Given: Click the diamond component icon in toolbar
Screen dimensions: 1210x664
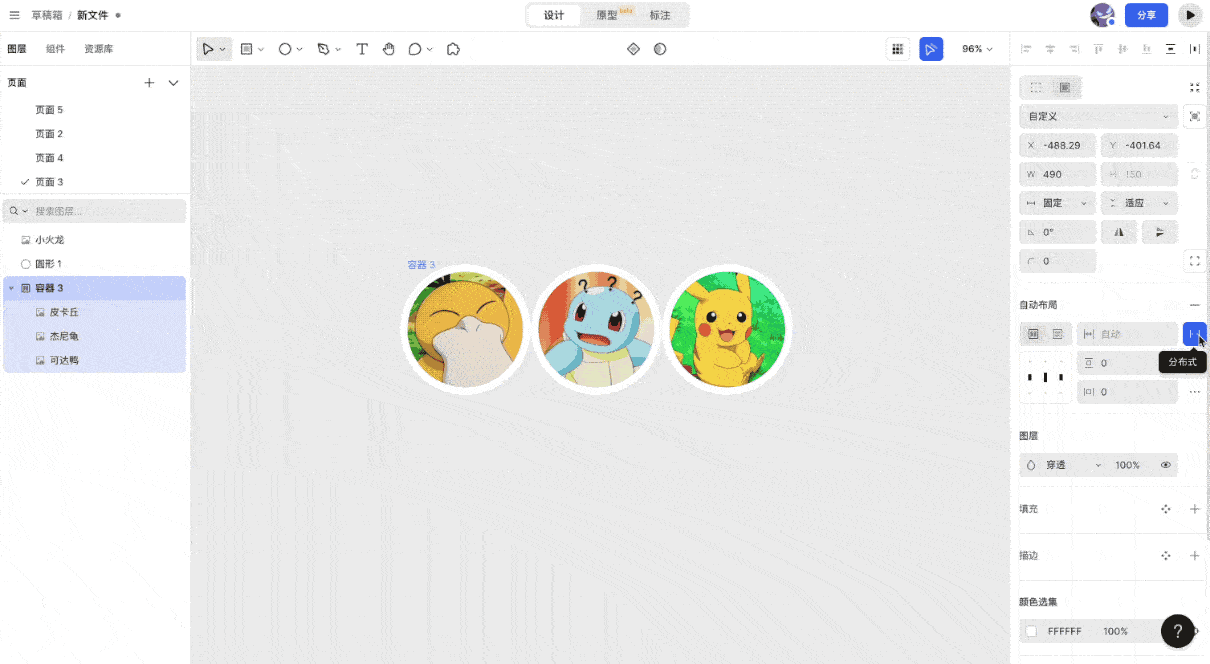Looking at the screenshot, I should [x=633, y=49].
